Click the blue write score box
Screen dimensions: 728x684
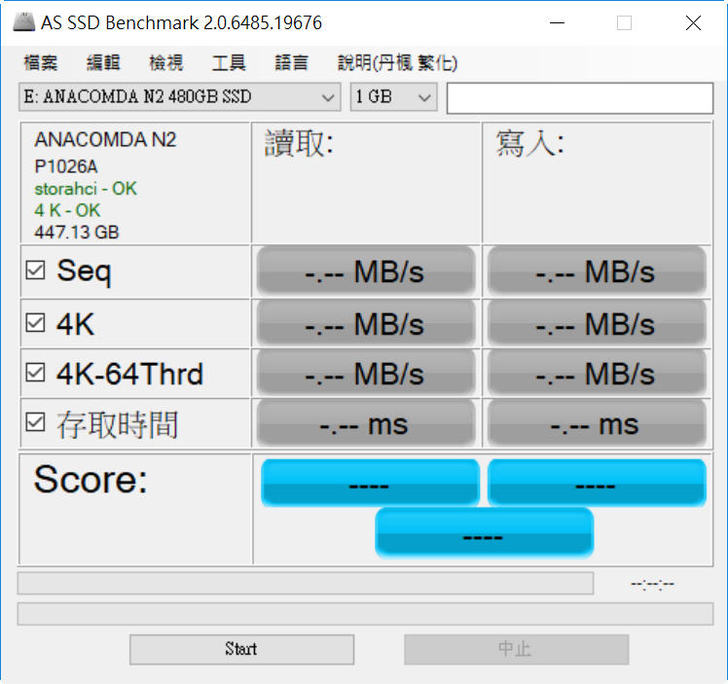597,482
